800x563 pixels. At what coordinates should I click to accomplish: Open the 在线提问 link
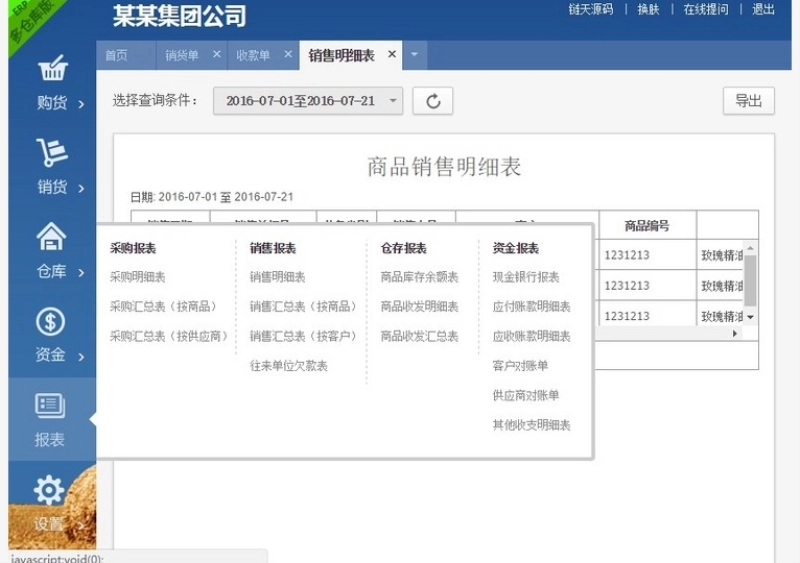[706, 9]
